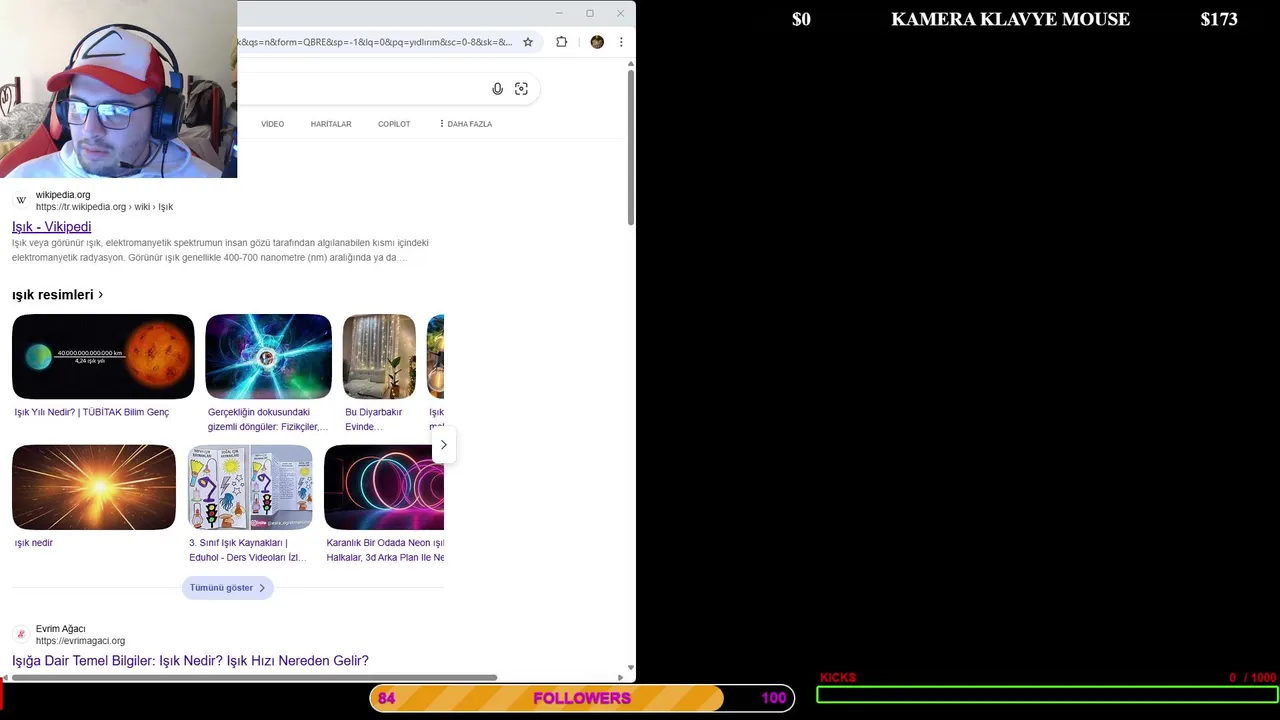1280x720 pixels.
Task: Click the Tümünü göster button
Action: tap(228, 588)
